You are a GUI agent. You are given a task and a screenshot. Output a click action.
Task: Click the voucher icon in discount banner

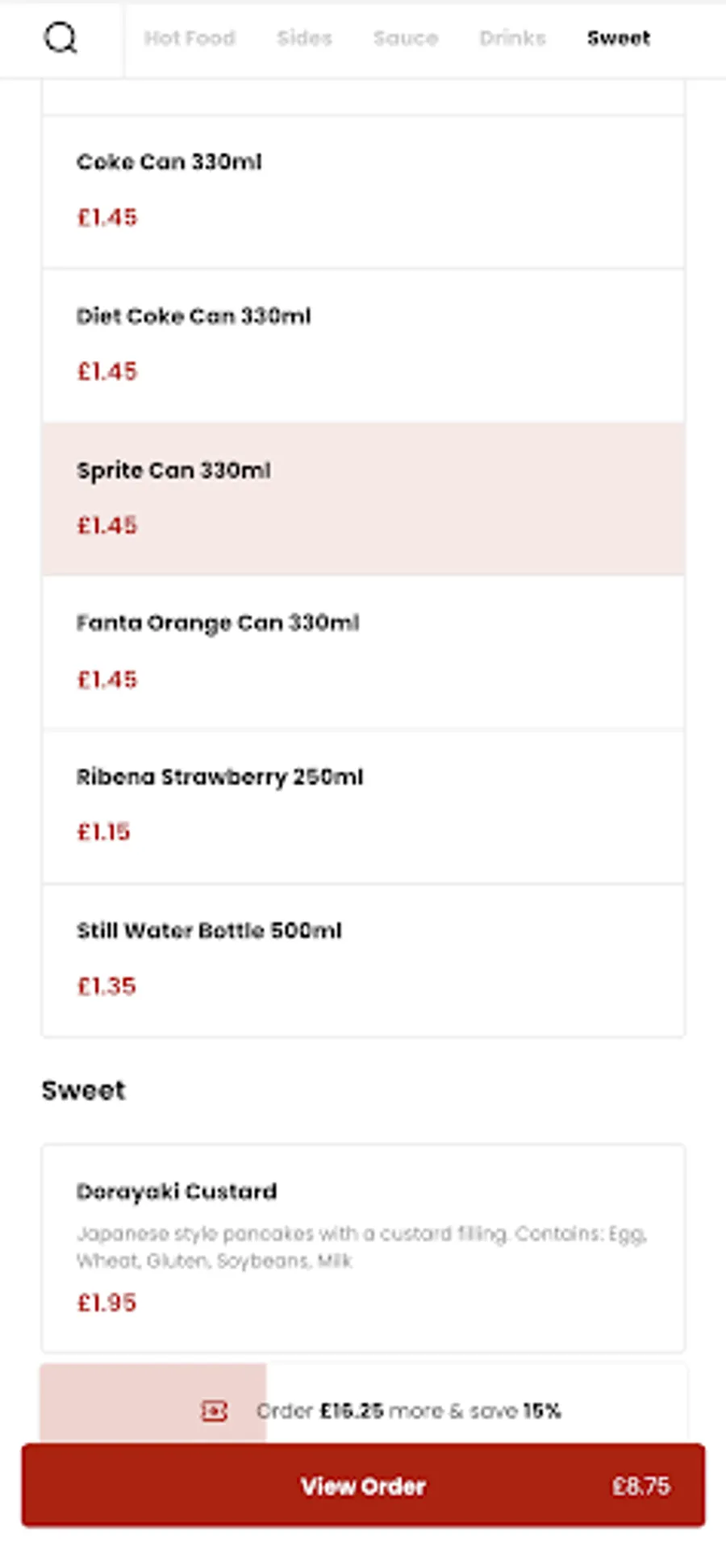click(214, 1411)
